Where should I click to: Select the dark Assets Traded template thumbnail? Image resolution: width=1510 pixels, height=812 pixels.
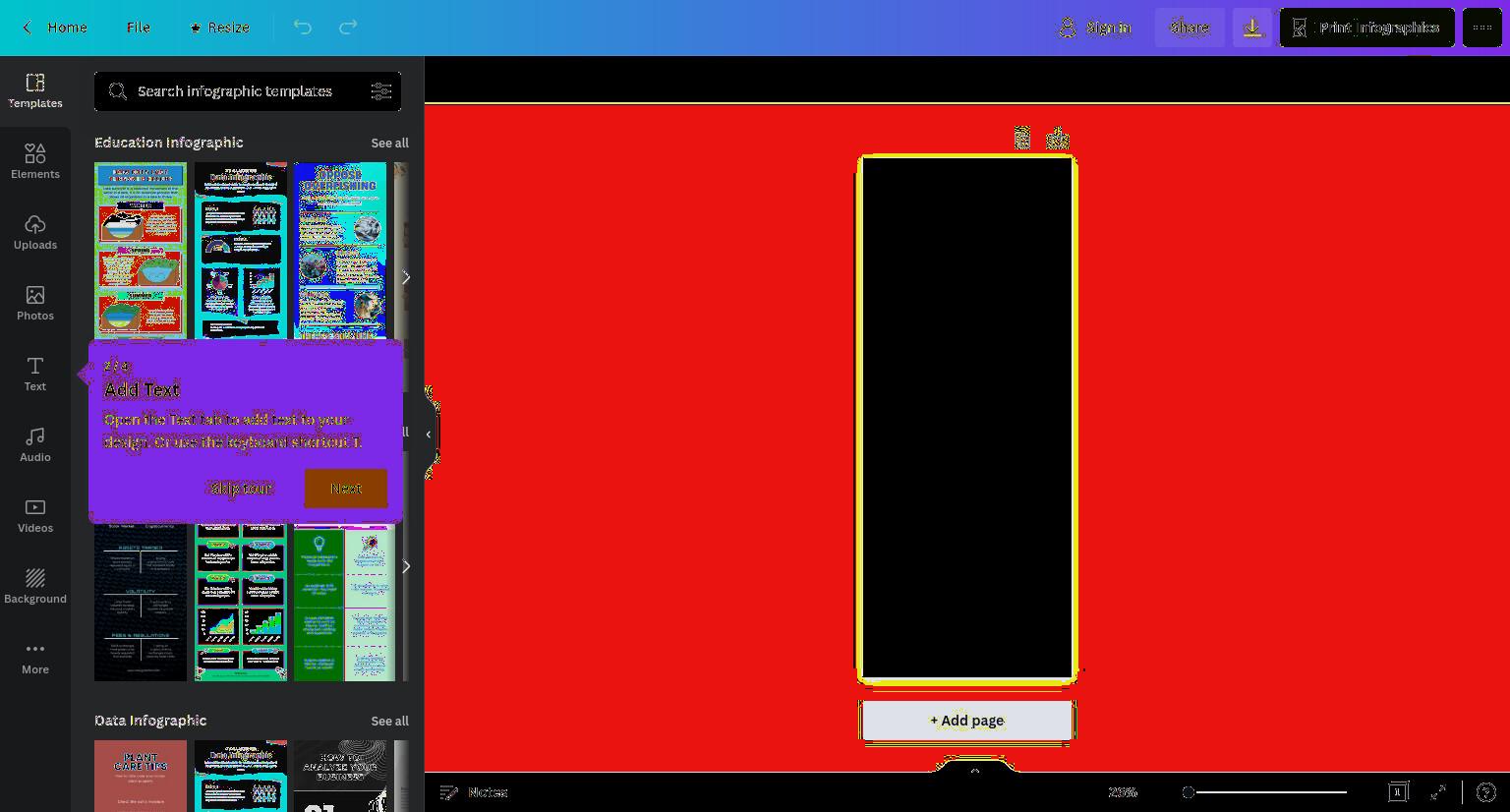141,602
